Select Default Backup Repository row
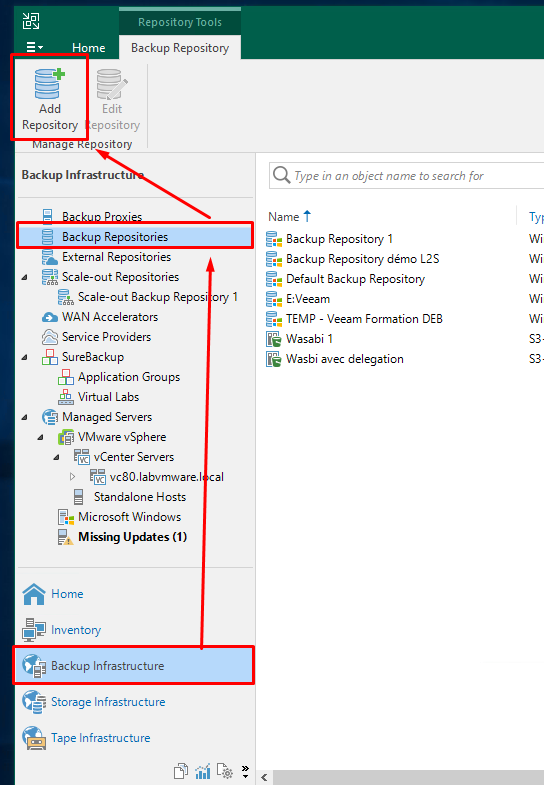The height and width of the screenshot is (785, 544). 355,279
